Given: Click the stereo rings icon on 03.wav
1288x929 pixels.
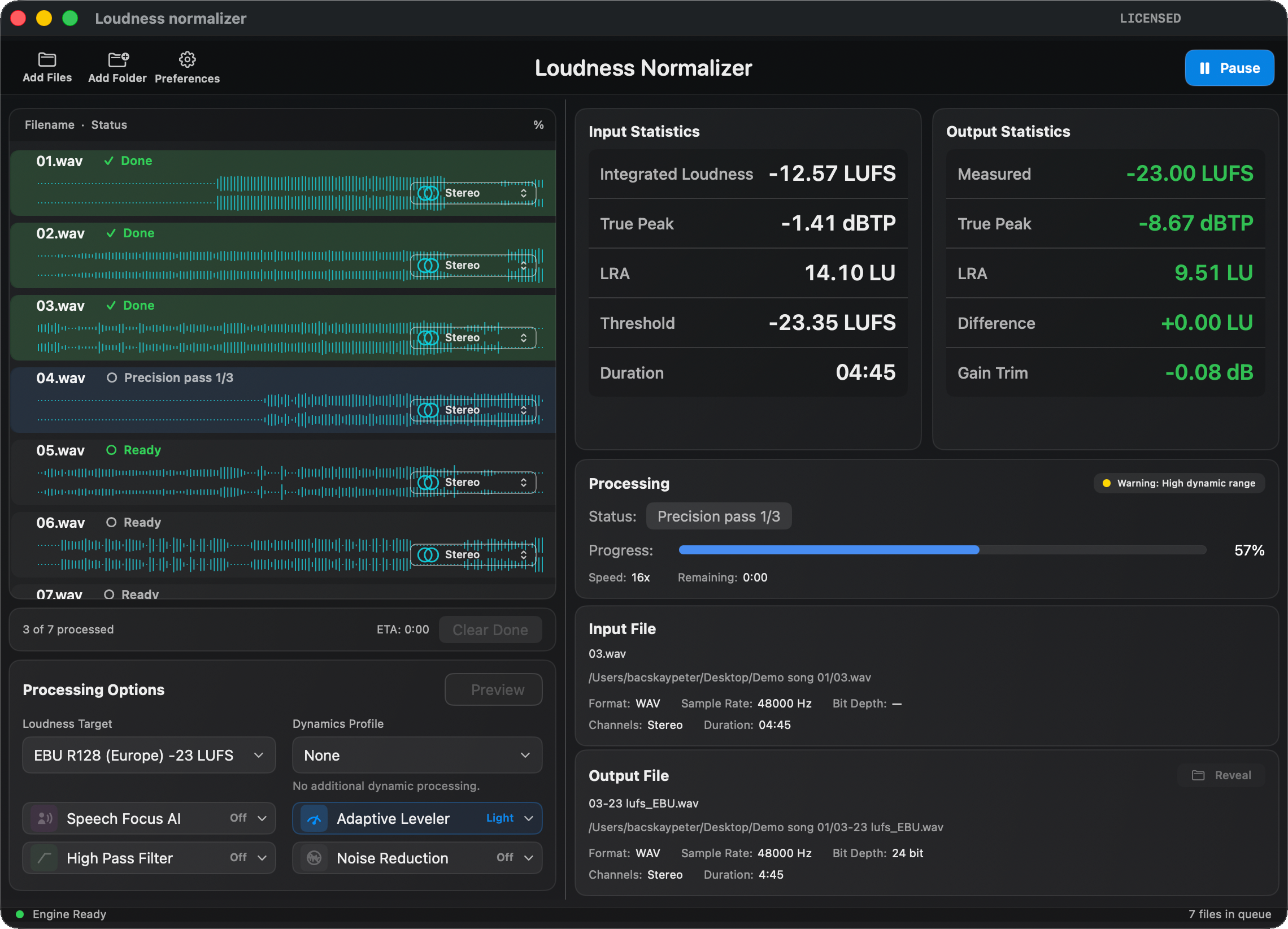Looking at the screenshot, I should tap(428, 337).
